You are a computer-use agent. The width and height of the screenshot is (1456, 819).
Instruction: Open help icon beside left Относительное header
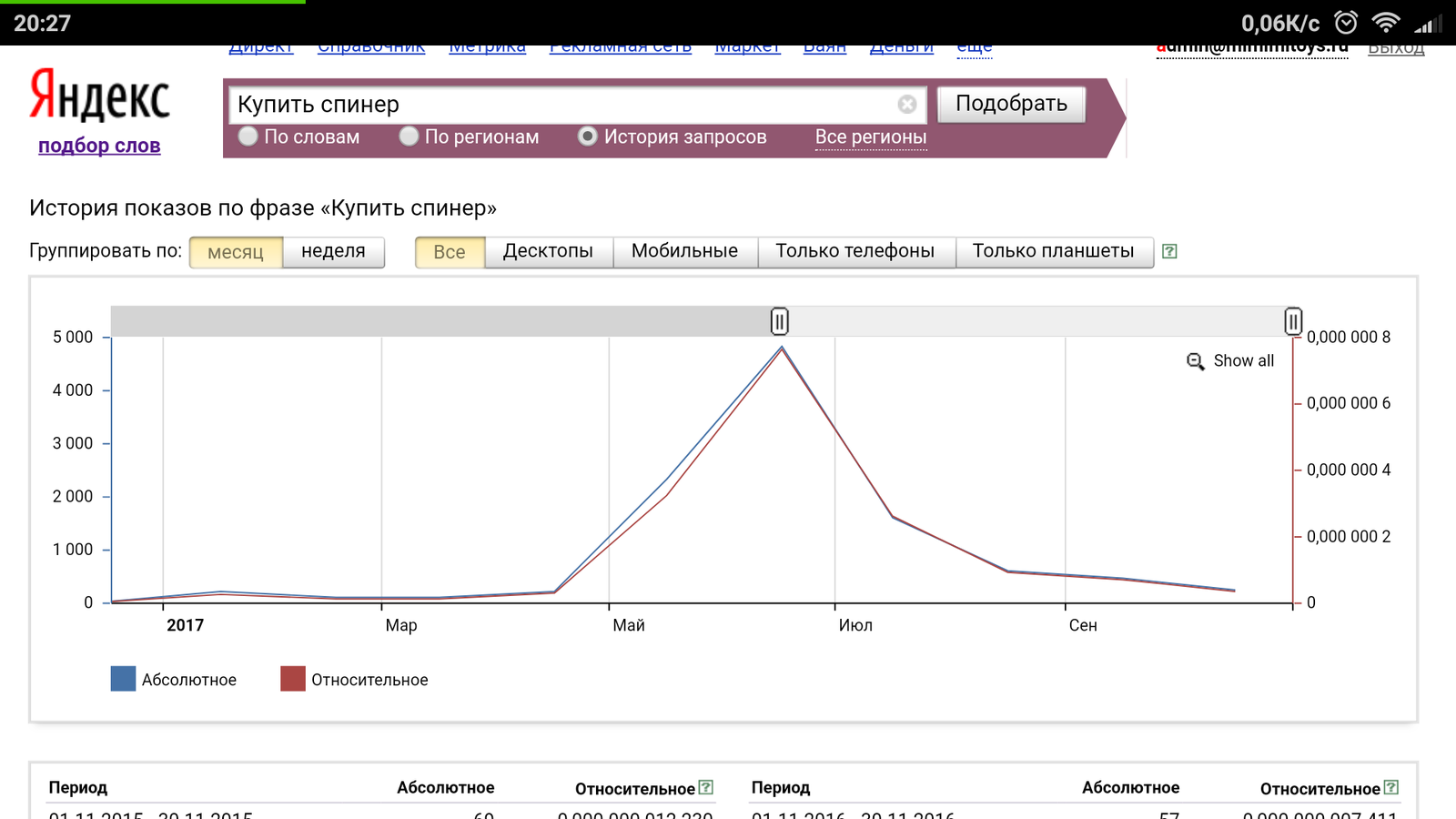tap(705, 787)
